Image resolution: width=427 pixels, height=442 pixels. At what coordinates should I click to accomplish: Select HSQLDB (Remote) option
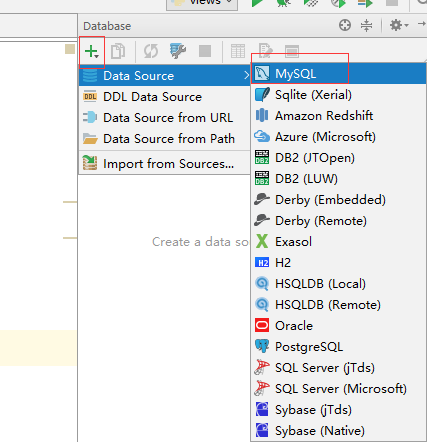click(338, 305)
